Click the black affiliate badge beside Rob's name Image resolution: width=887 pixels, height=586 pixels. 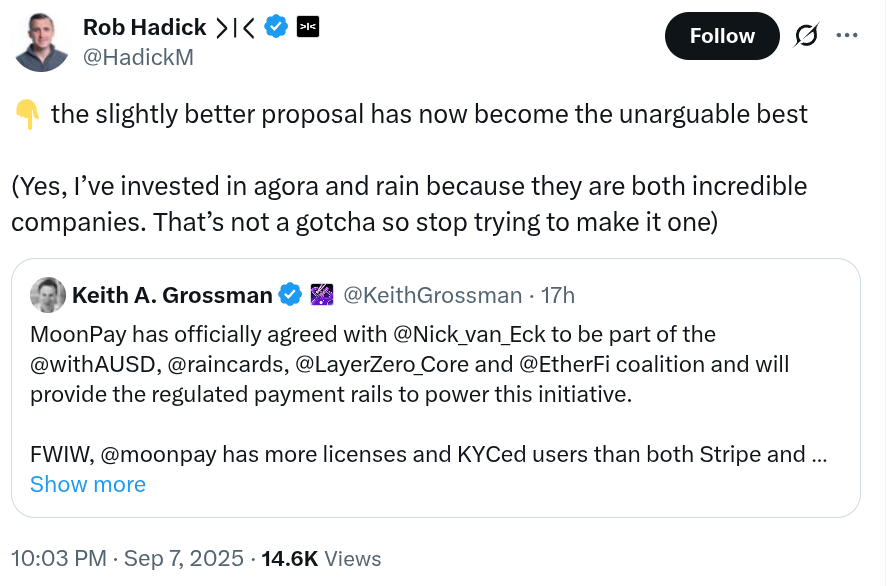308,27
